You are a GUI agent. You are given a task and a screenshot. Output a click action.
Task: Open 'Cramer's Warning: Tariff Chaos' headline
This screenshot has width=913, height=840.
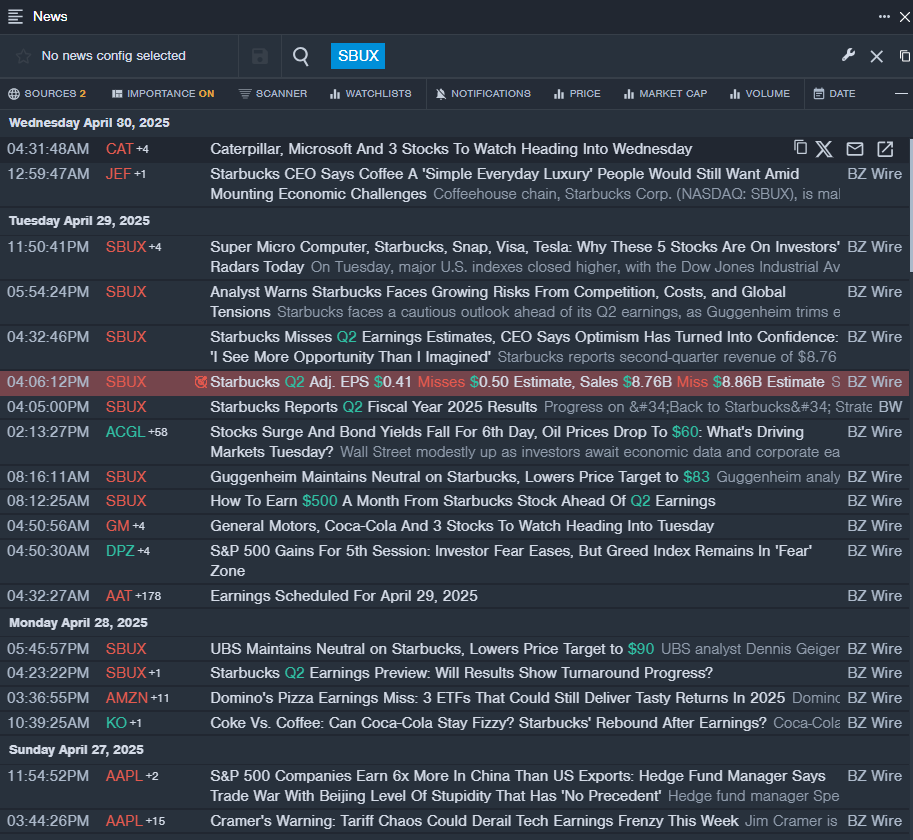point(475,821)
